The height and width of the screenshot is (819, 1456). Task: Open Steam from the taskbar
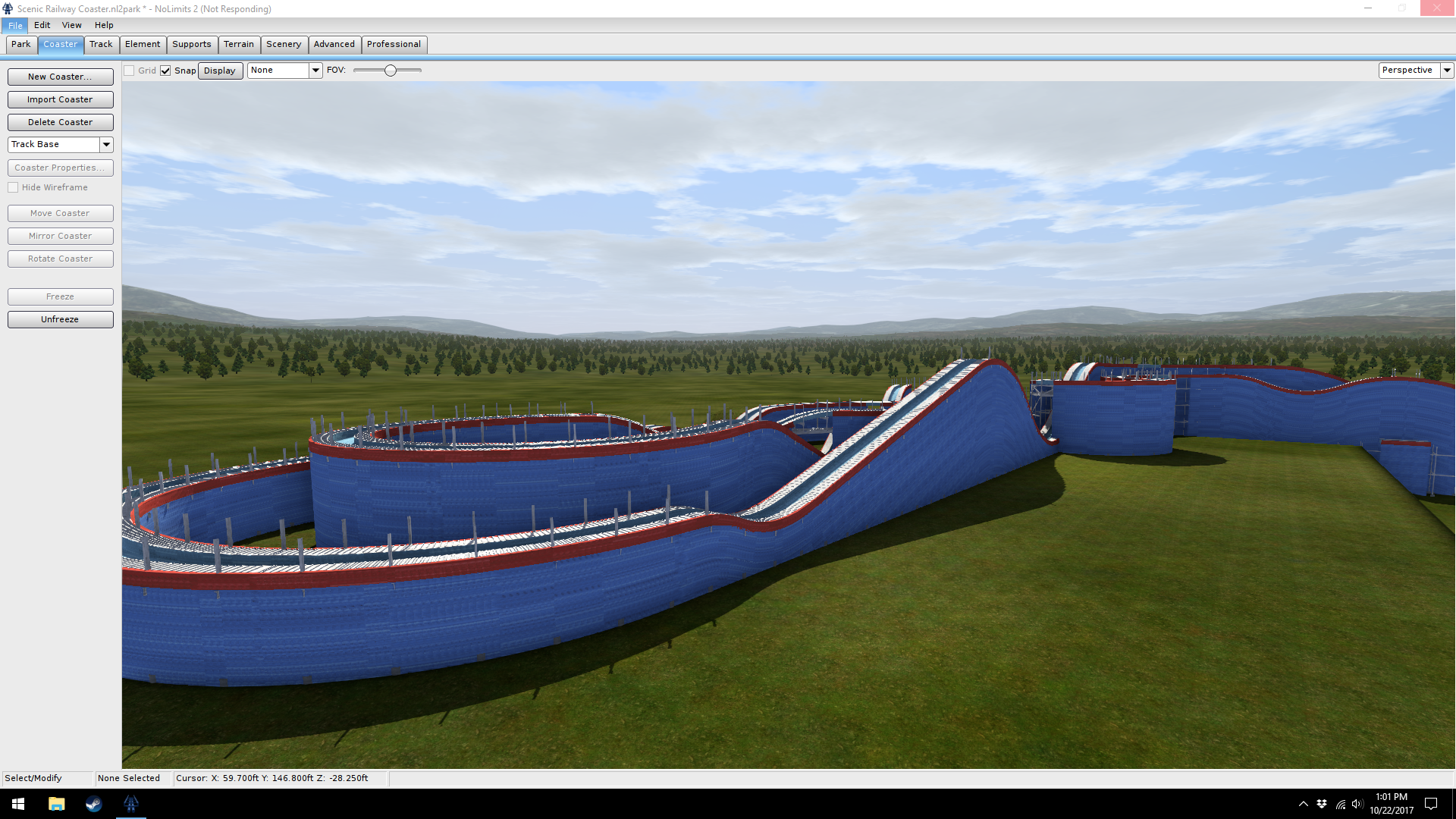tap(93, 804)
